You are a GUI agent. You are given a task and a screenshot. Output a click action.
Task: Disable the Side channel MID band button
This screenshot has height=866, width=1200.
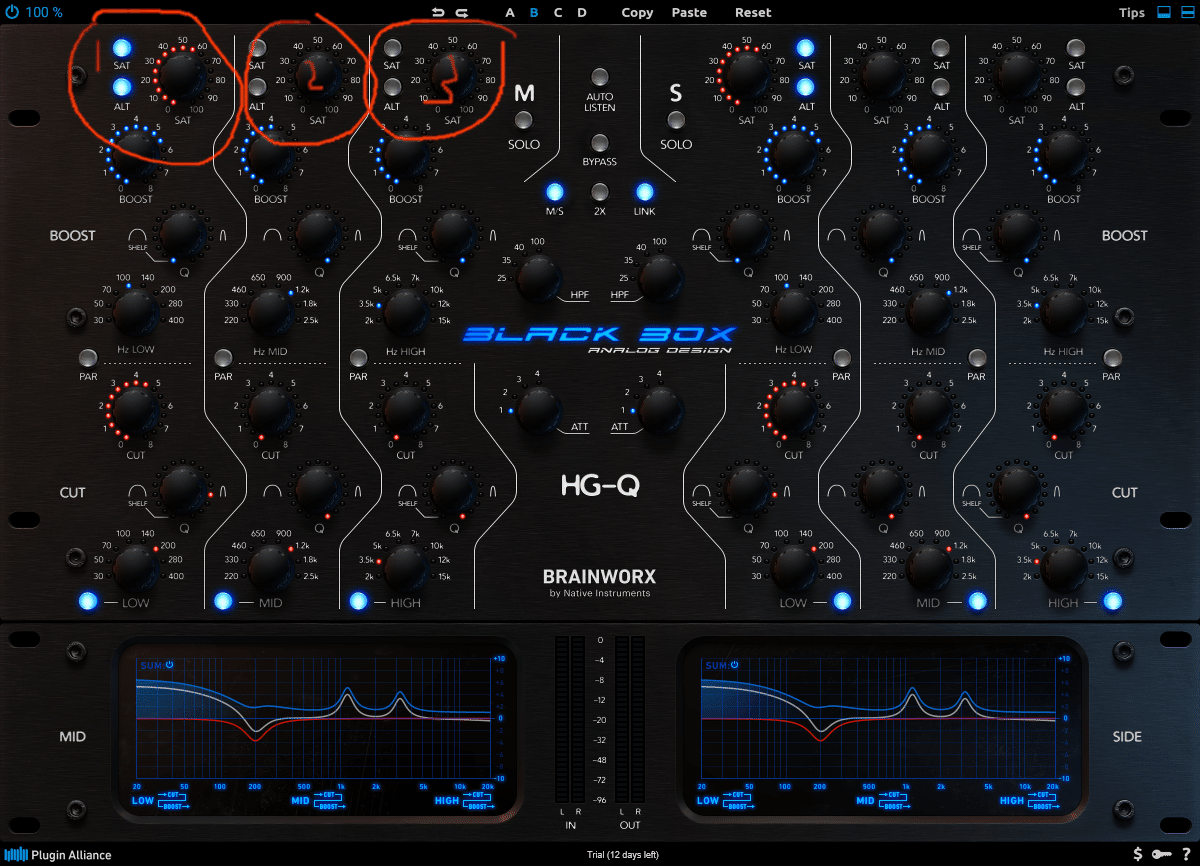(976, 602)
